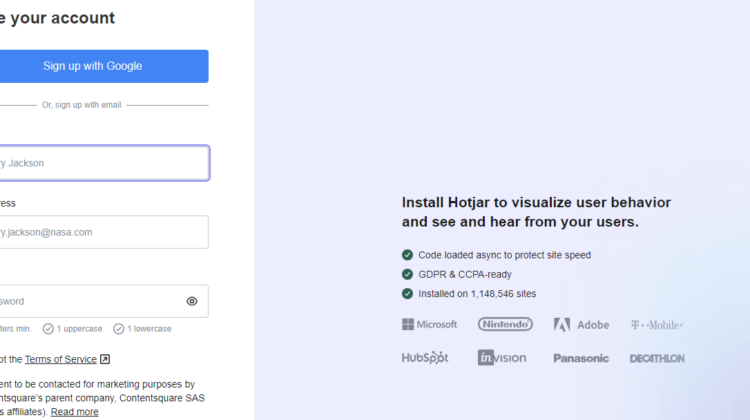This screenshot has width=750, height=420.
Task: Click the 1 uppercase check icon
Action: [x=48, y=329]
